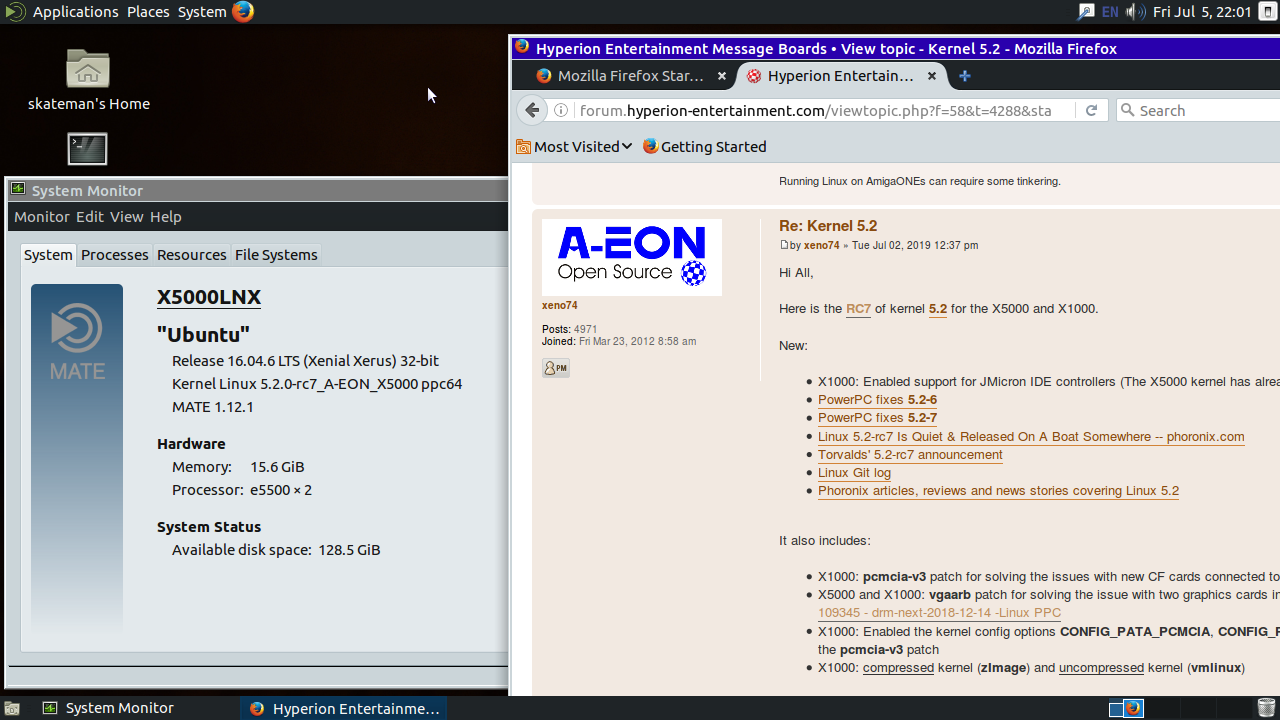
Task: Open the 5.2 kernel link after RC7
Action: coord(938,309)
